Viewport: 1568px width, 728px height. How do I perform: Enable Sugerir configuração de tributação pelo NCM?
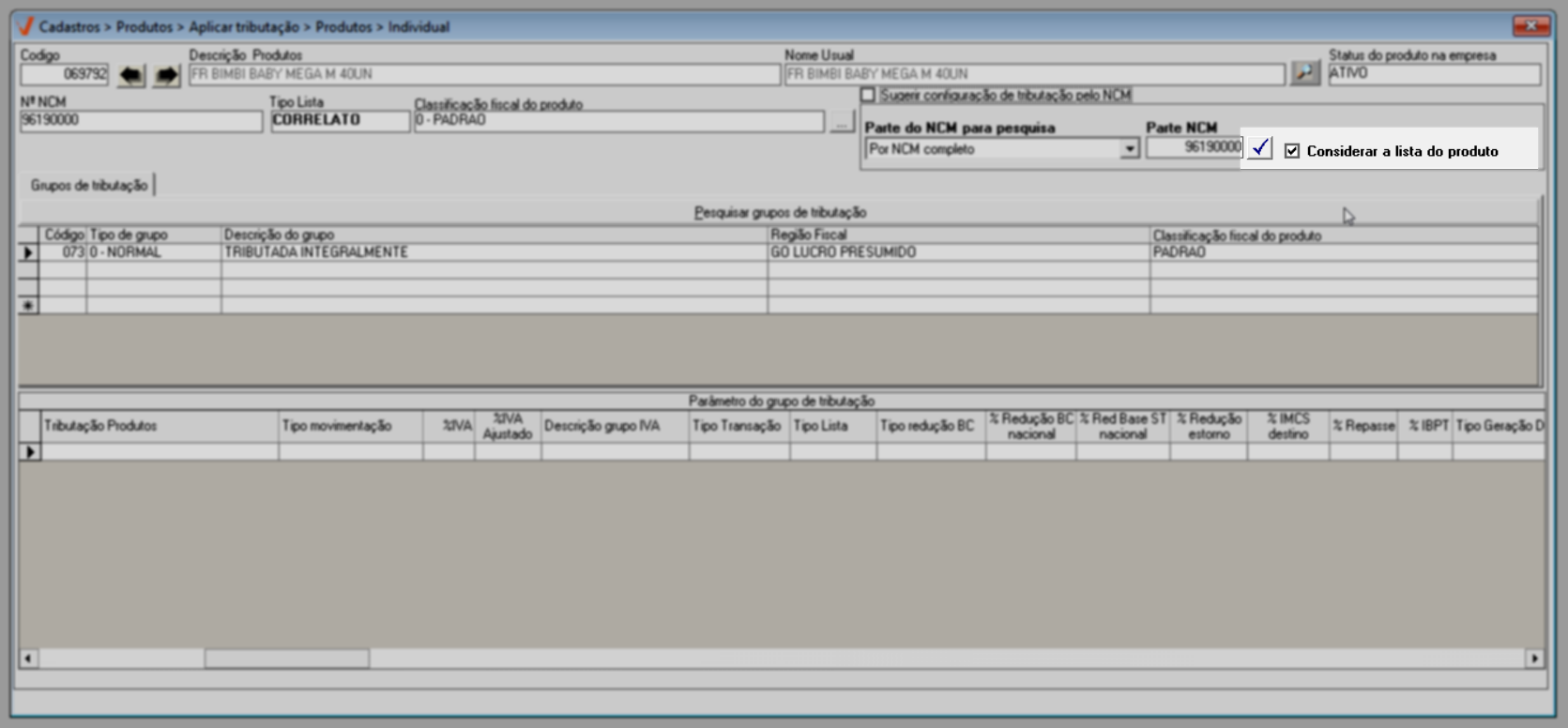[x=868, y=95]
